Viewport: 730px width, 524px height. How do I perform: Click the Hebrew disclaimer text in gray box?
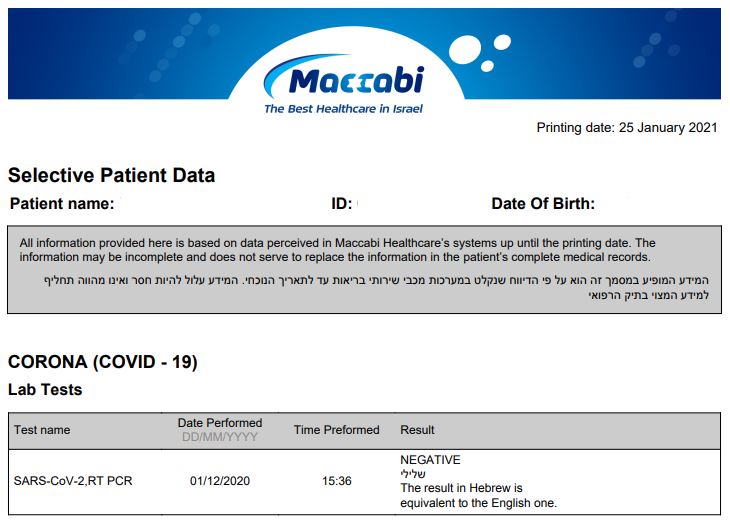376,288
